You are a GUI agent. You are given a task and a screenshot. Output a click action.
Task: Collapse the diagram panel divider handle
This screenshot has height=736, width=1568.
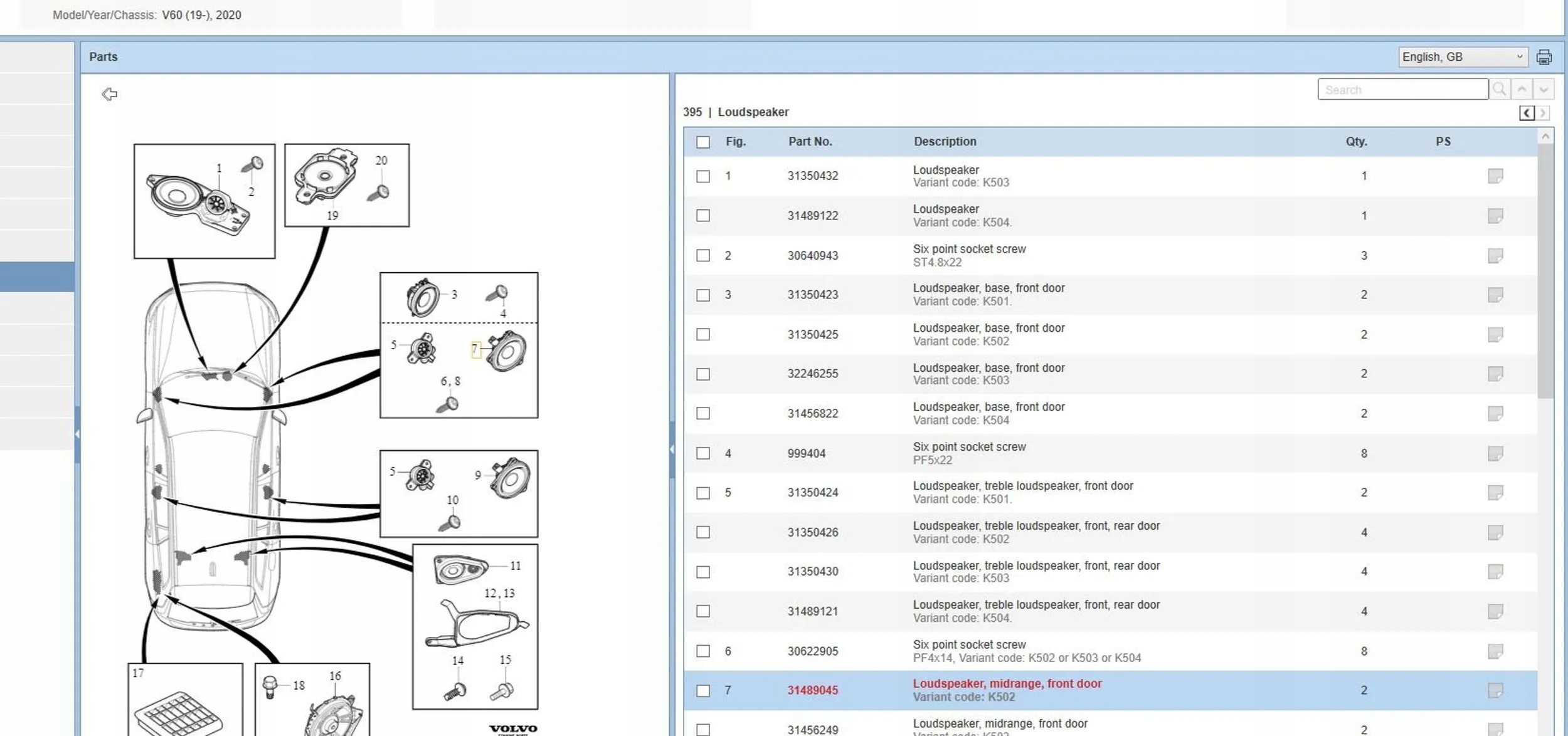(x=672, y=449)
